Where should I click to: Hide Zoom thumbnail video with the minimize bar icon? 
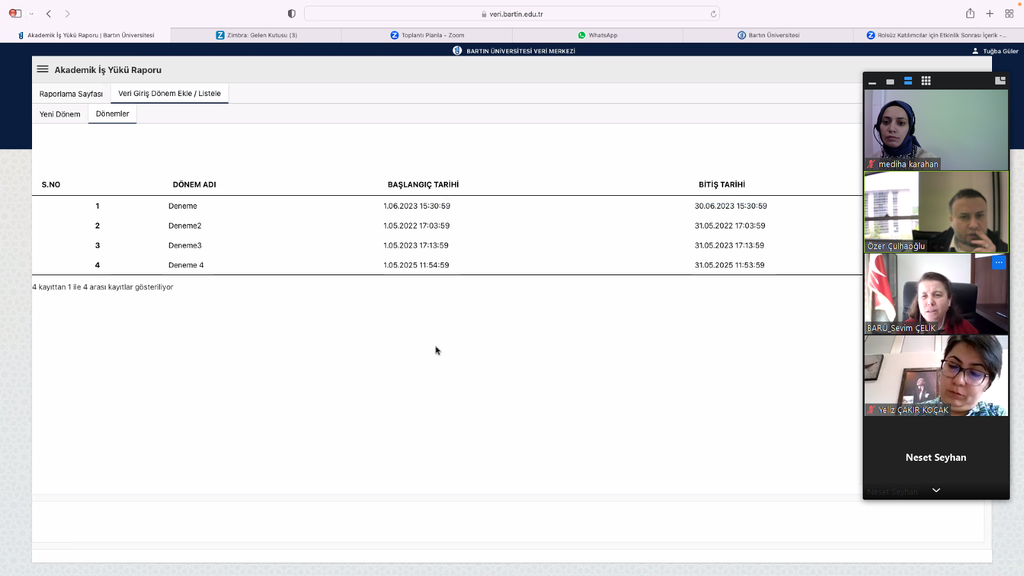click(872, 82)
